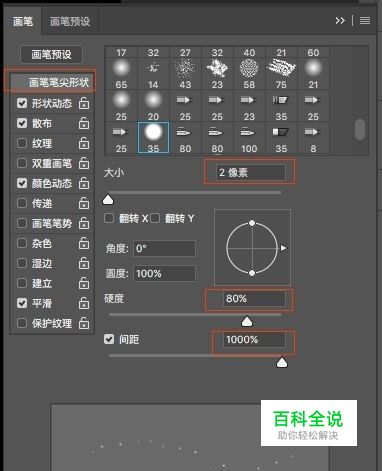This screenshot has width=382, height=471.
Task: Toggle lock icon for 散布
Action: [84, 123]
